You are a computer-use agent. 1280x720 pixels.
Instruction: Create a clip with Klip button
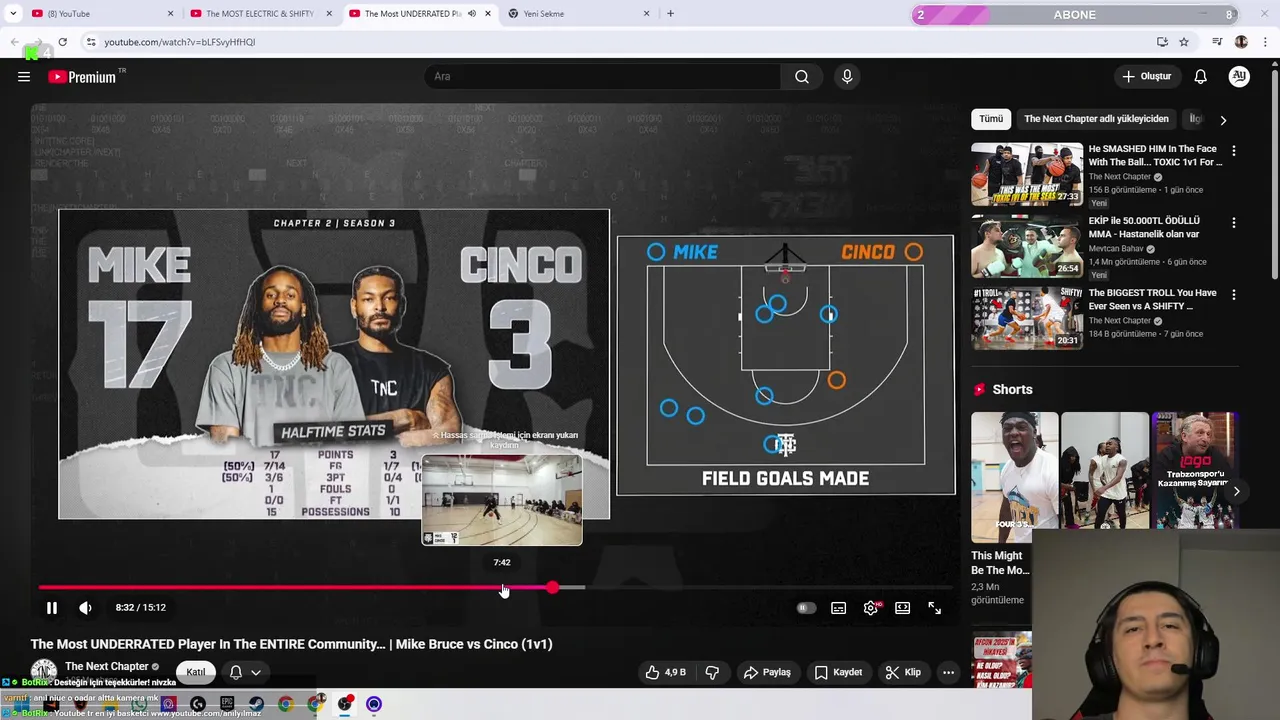903,672
